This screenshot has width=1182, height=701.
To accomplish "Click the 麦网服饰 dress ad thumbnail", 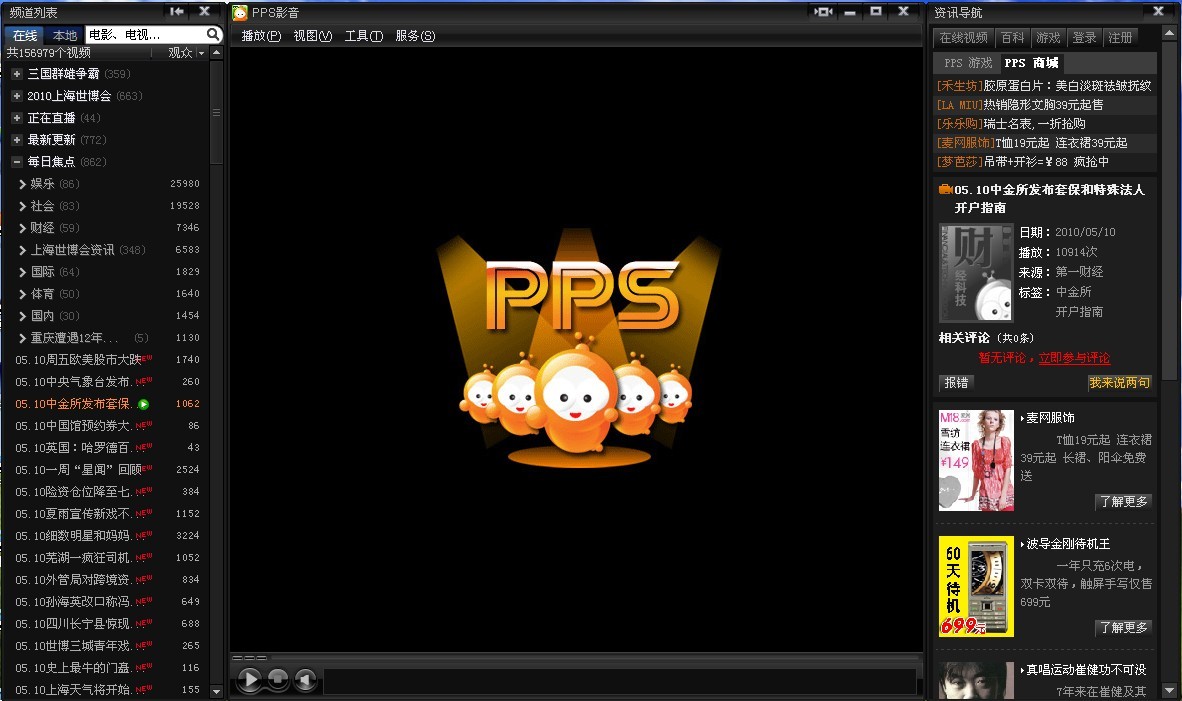I will pyautogui.click(x=976, y=461).
